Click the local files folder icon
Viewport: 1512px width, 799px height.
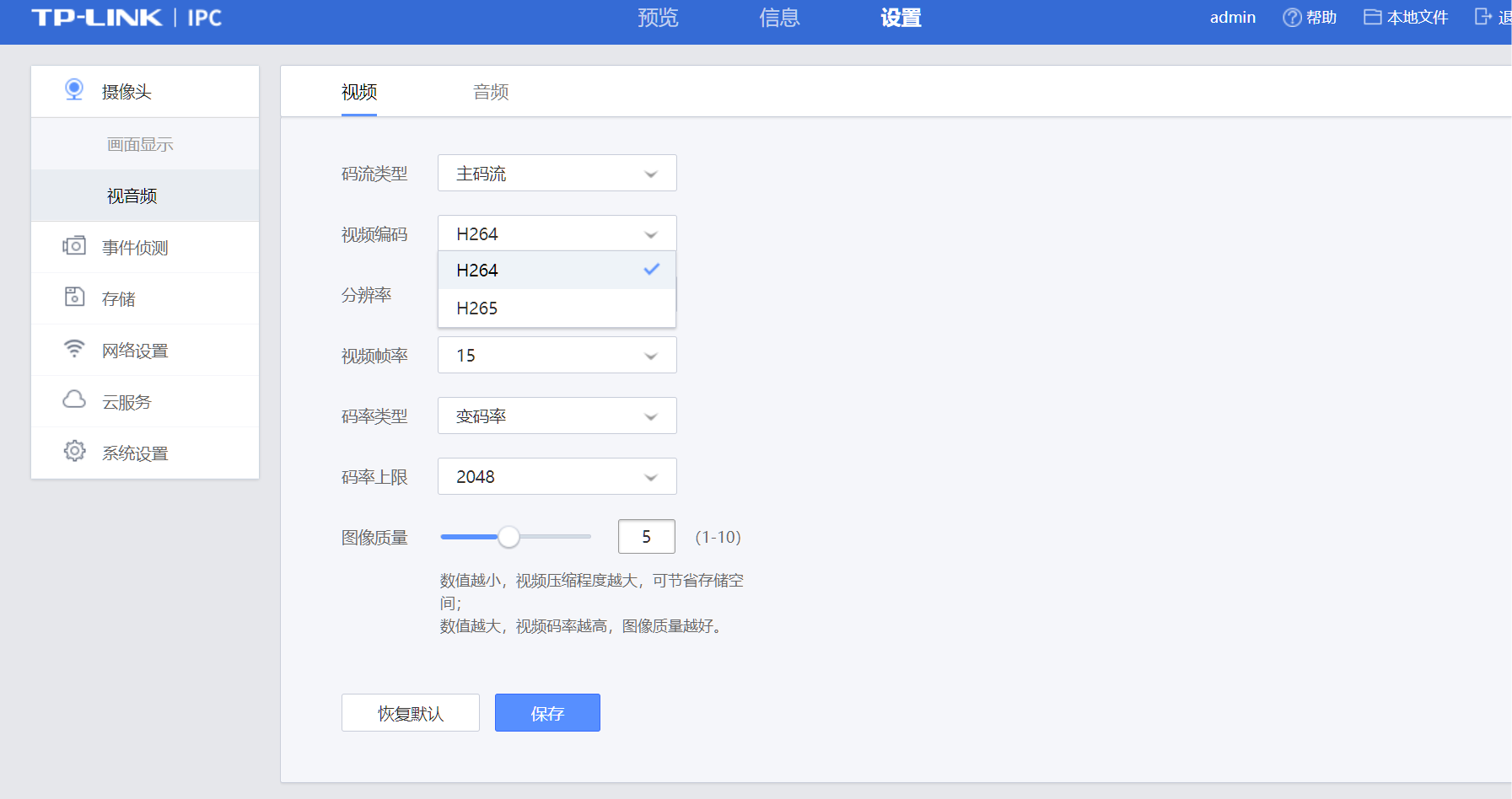click(x=1373, y=17)
